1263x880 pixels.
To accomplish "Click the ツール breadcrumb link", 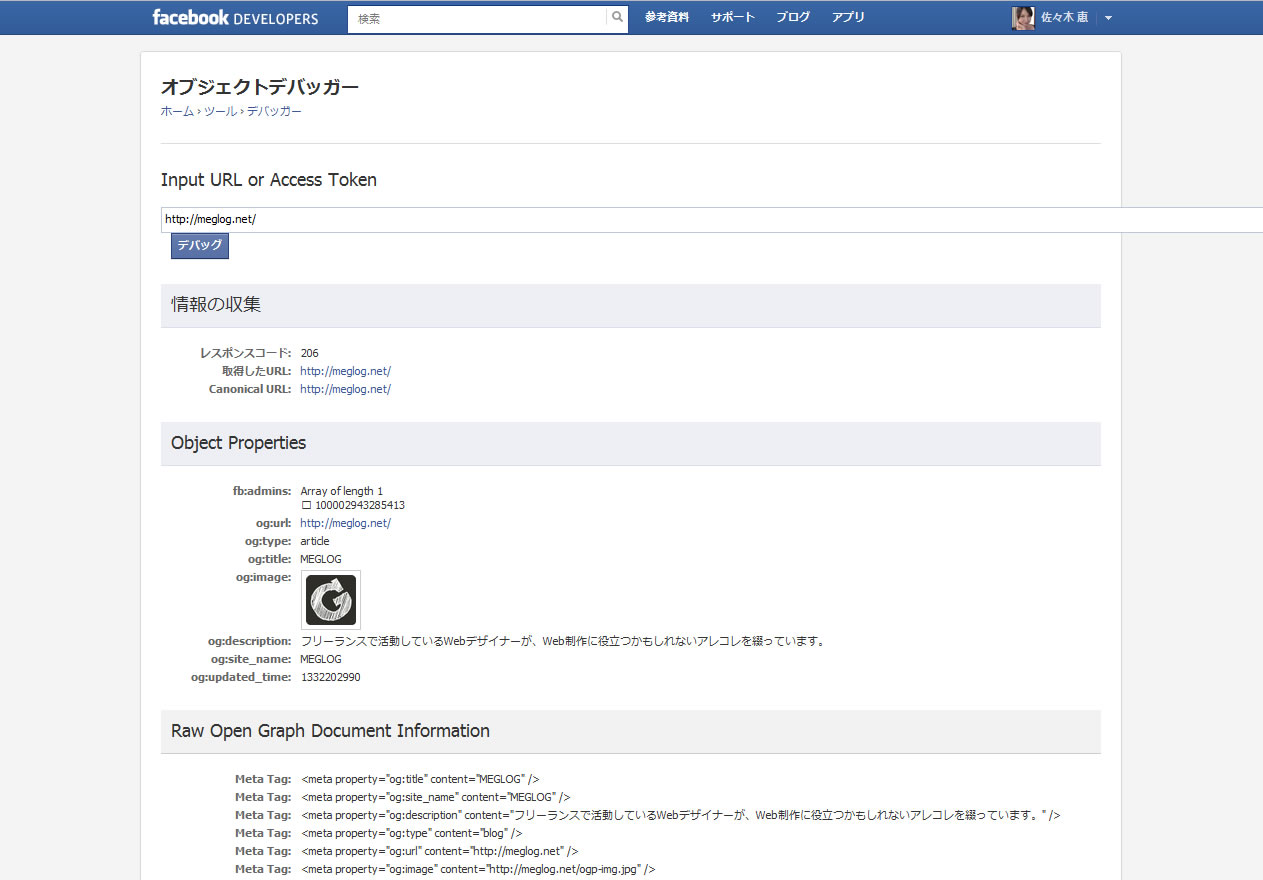I will click(219, 111).
